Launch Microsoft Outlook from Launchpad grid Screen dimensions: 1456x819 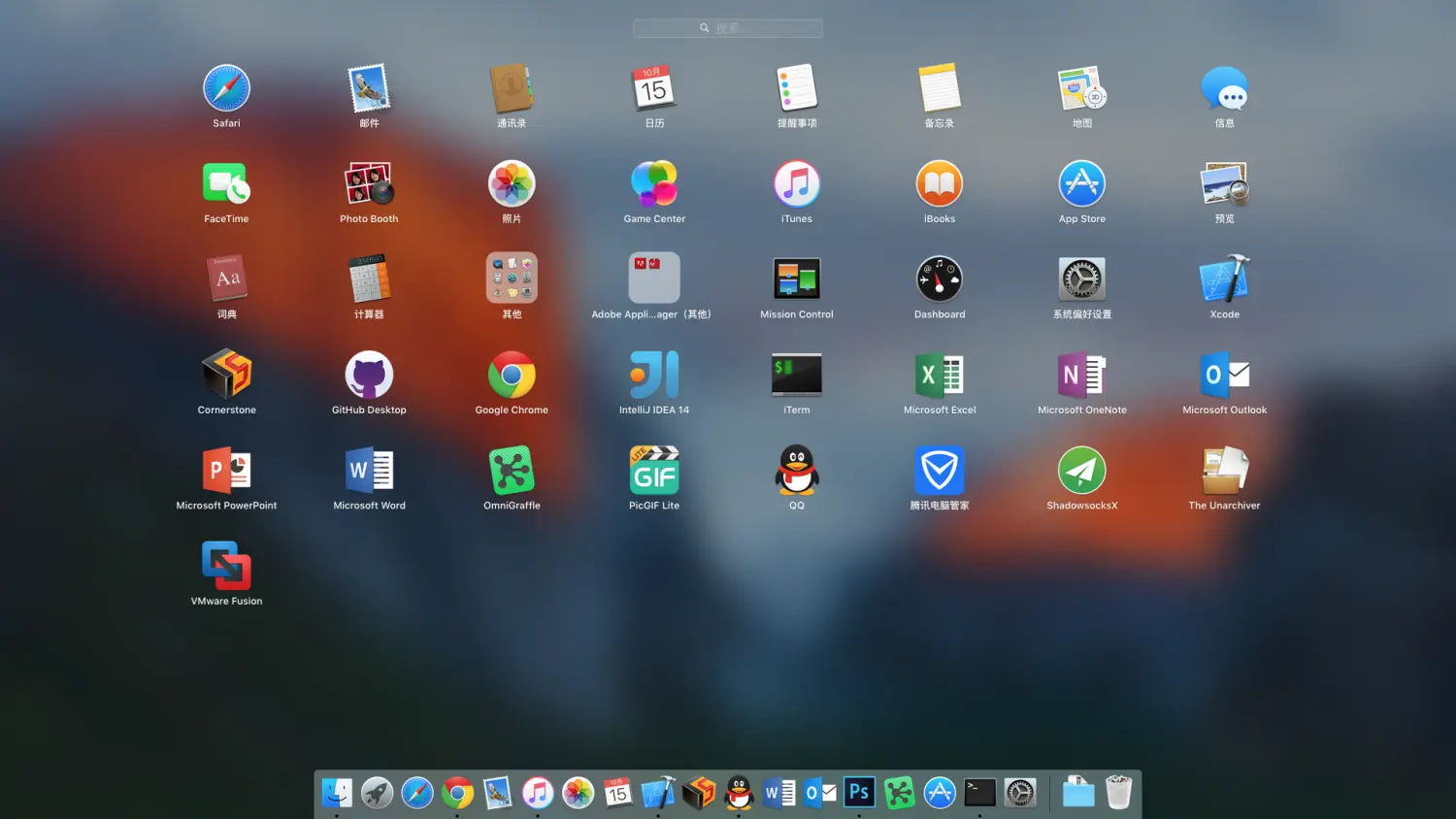(1225, 375)
